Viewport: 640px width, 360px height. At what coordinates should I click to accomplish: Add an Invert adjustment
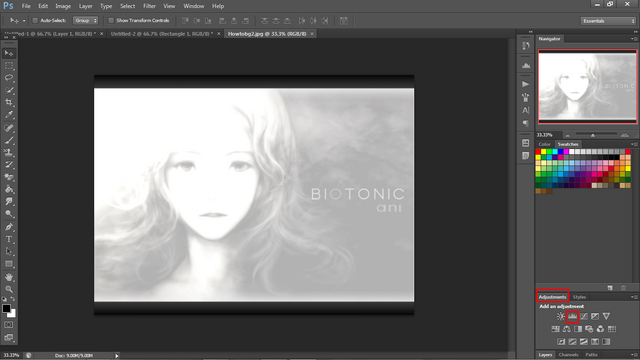pos(561,342)
